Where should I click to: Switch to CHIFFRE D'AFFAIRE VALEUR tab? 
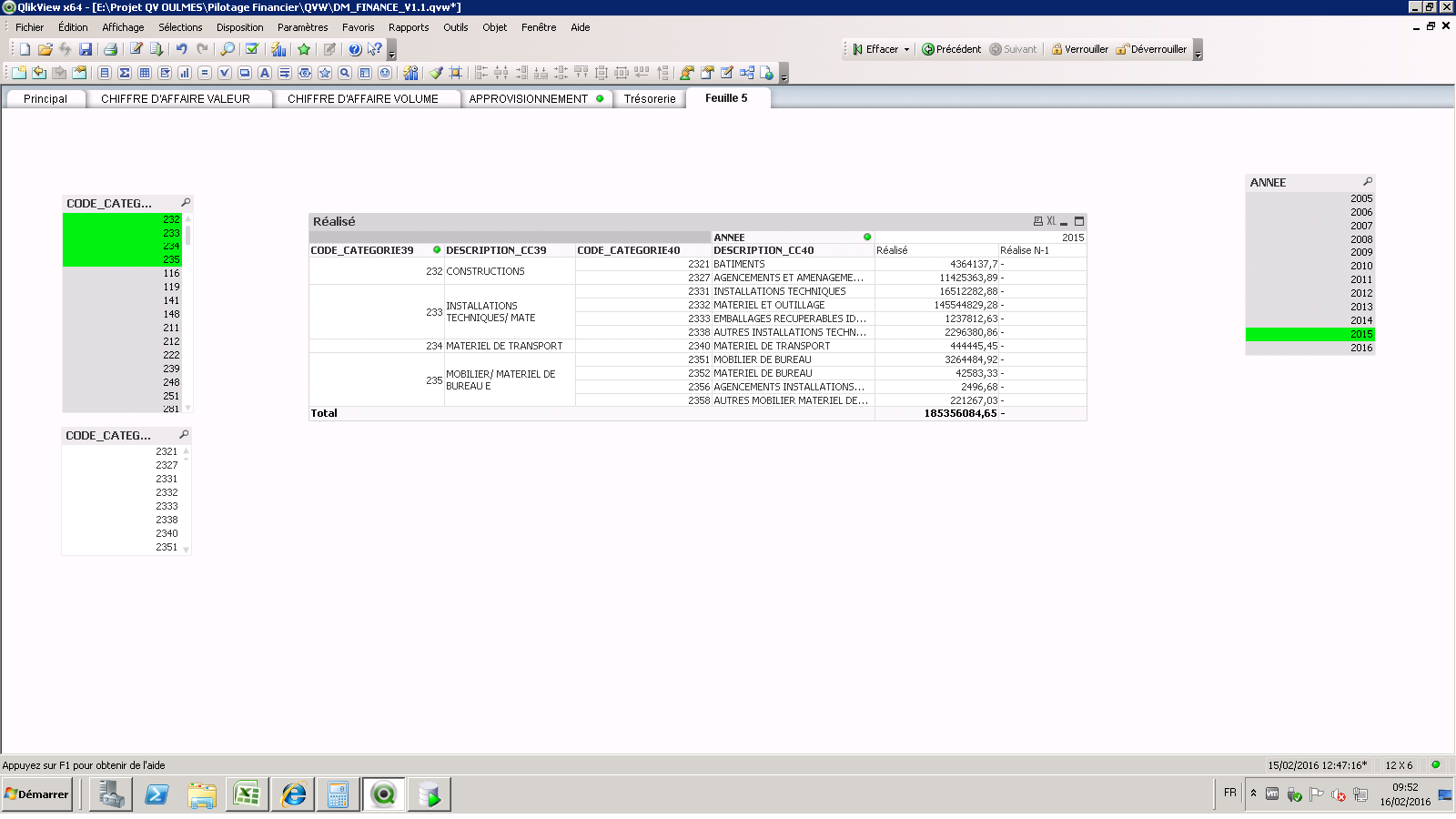point(176,98)
